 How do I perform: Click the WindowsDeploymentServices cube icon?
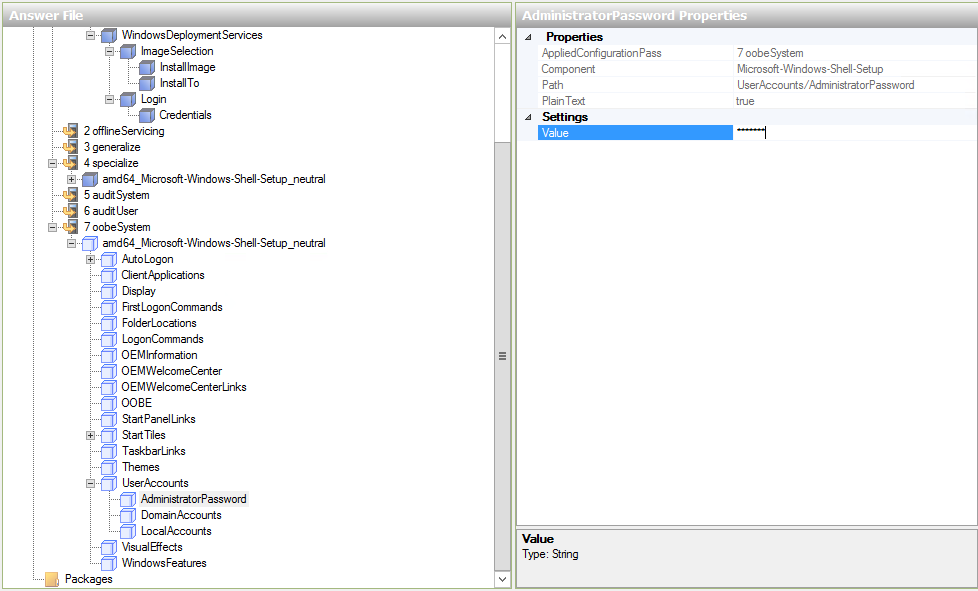(109, 36)
